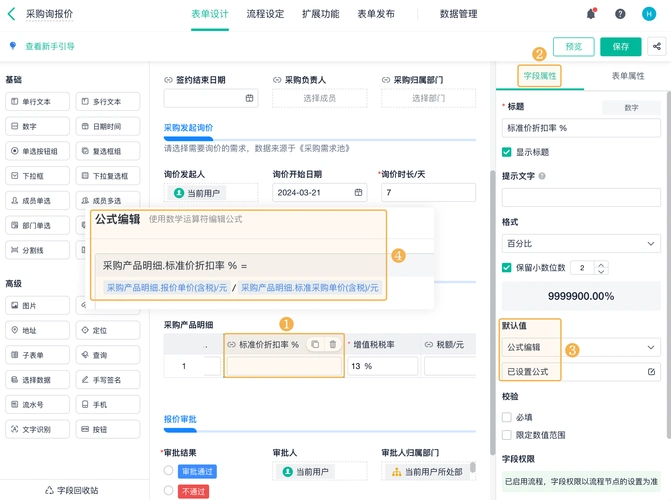Click 选择部门 under 采购归属部门

pyautogui.click(x=428, y=98)
